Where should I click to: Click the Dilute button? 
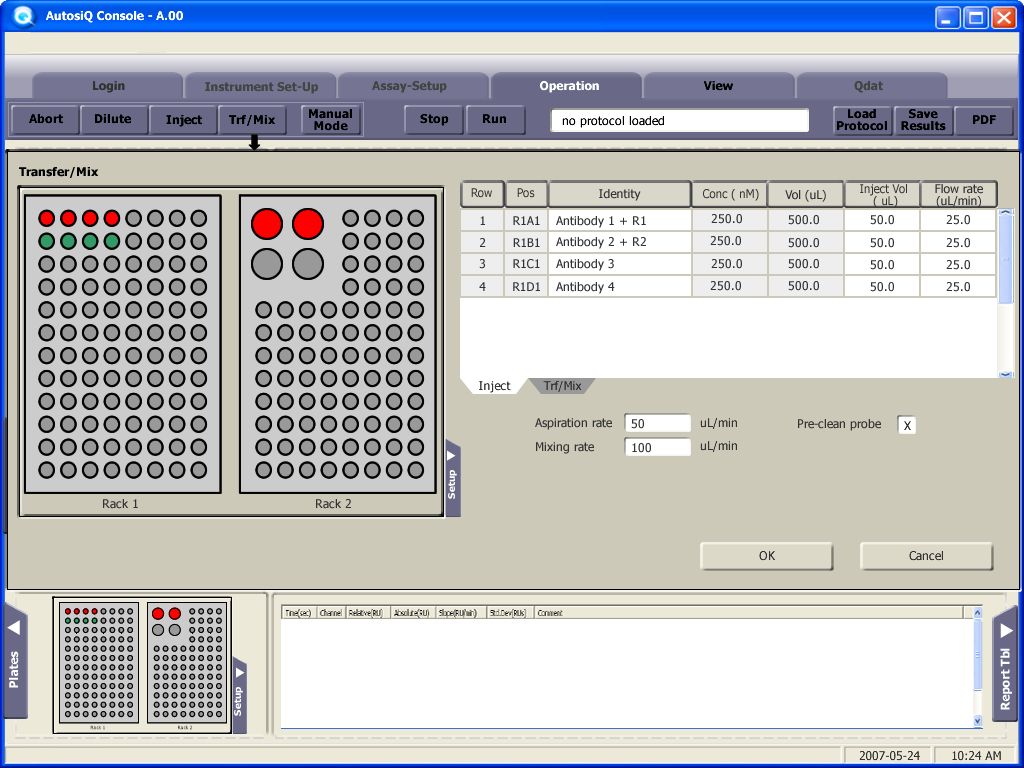pyautogui.click(x=112, y=120)
